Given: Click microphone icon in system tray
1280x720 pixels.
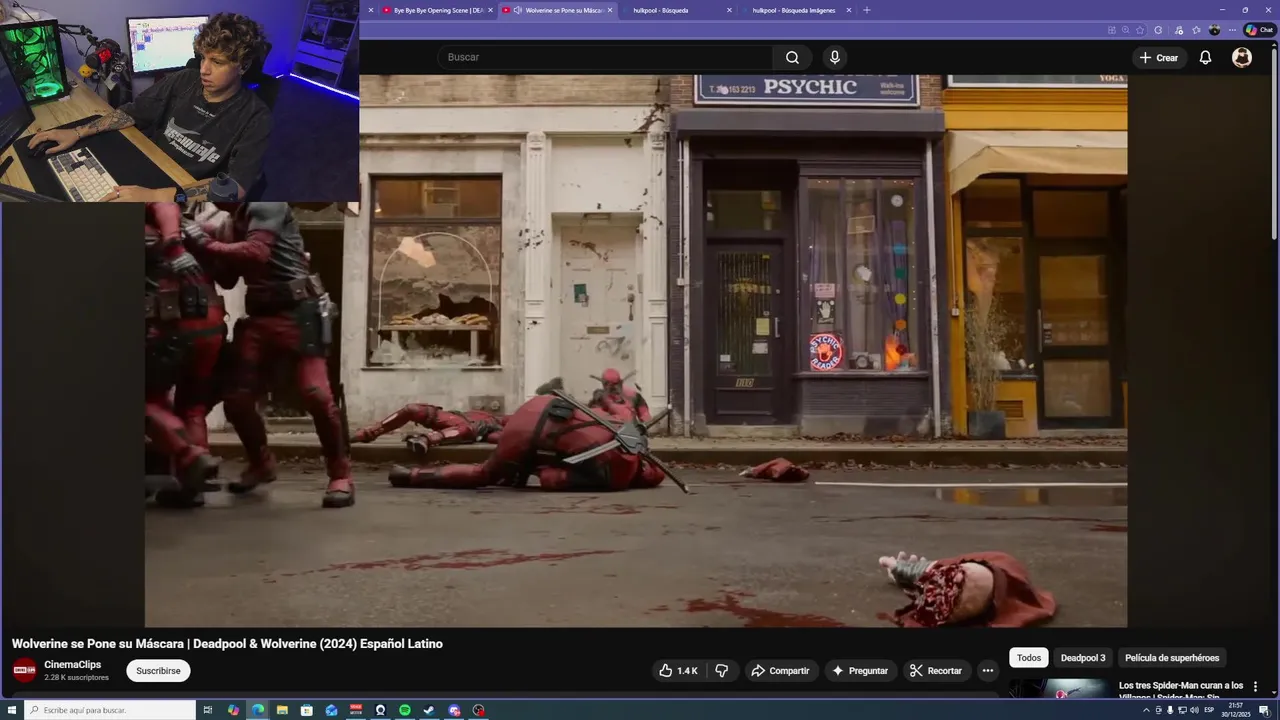Looking at the screenshot, I should (x=1170, y=710).
